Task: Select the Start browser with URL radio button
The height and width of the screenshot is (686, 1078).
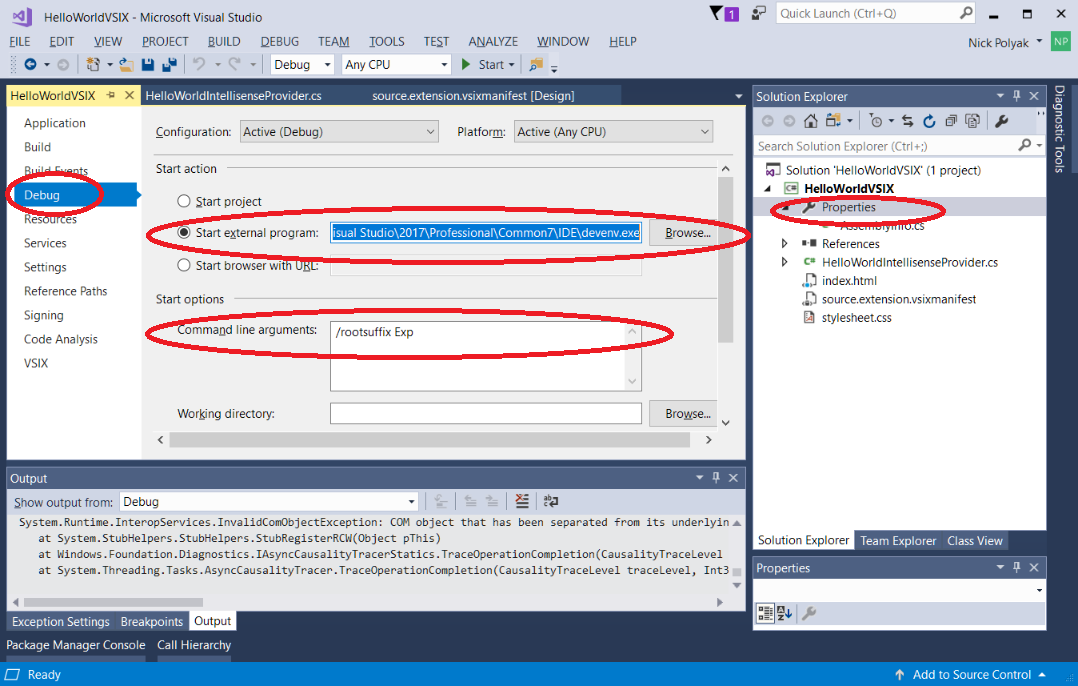Action: (184, 265)
